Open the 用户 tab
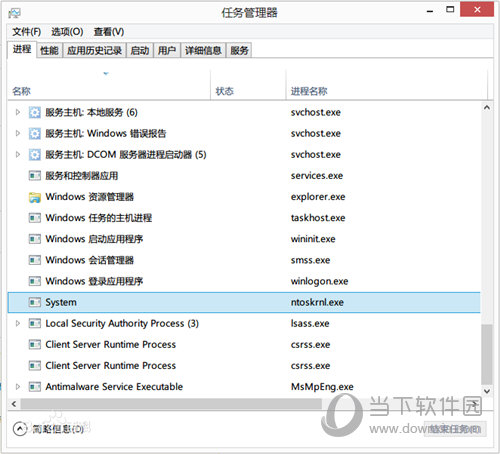 (167, 51)
